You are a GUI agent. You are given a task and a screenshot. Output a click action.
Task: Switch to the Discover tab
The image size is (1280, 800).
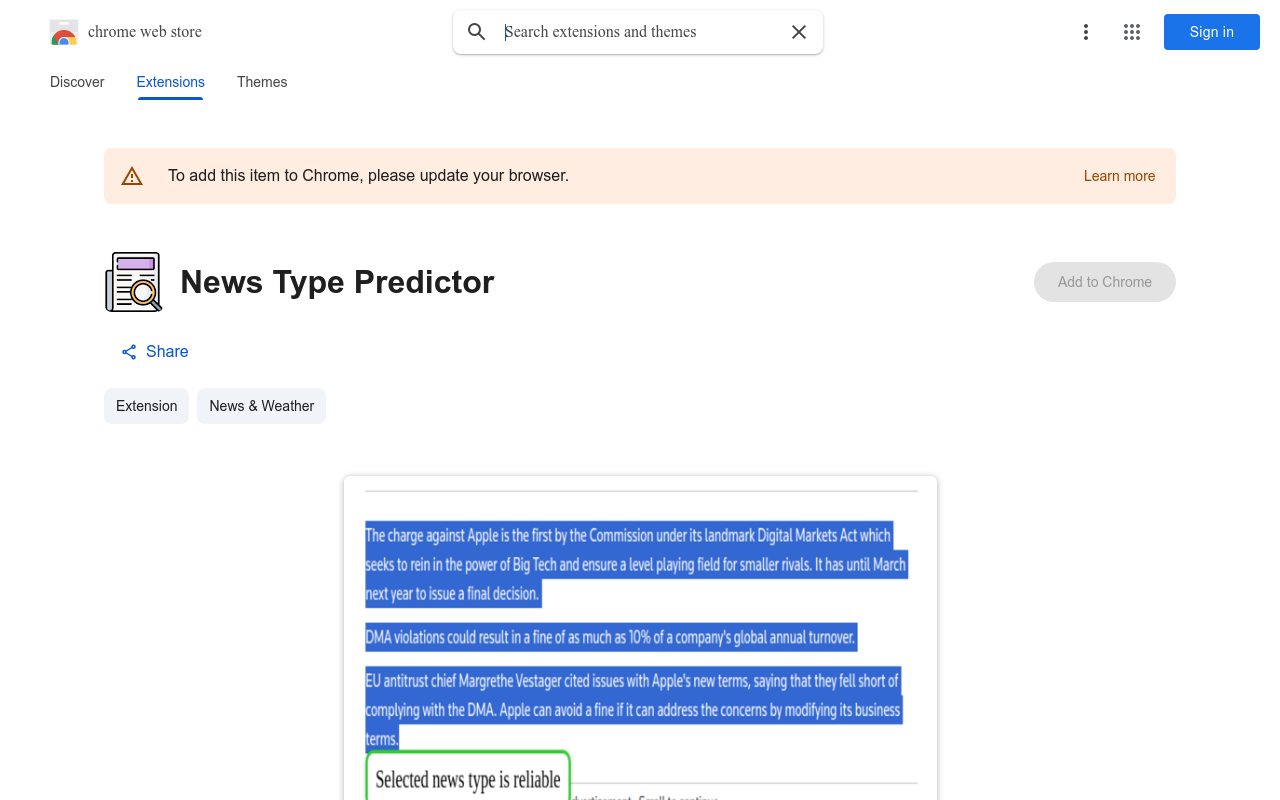coord(76,82)
